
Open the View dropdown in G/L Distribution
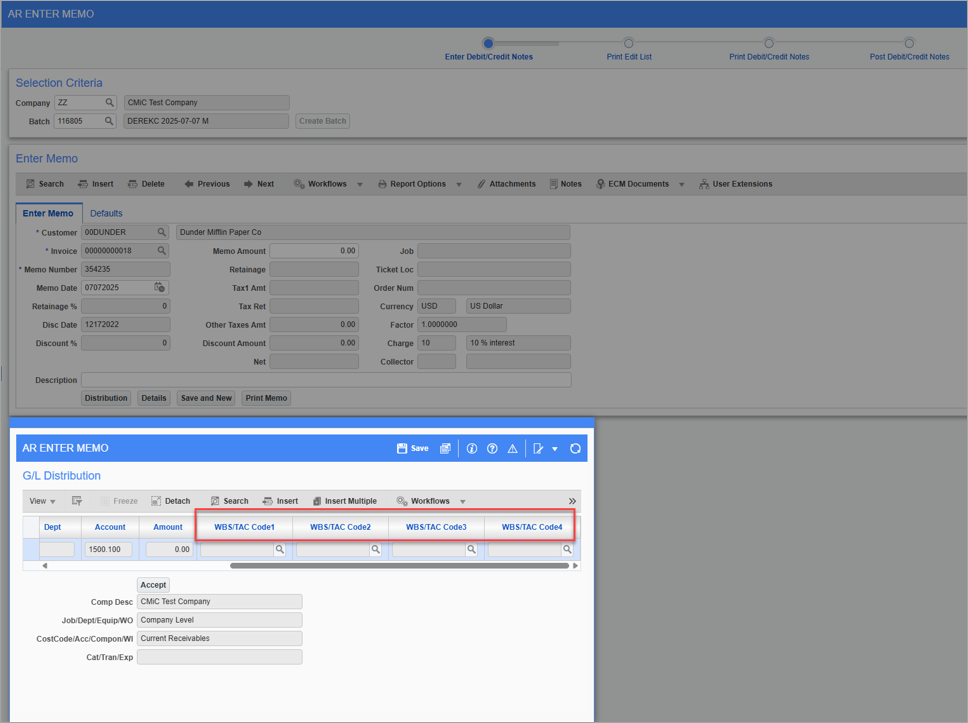43,501
